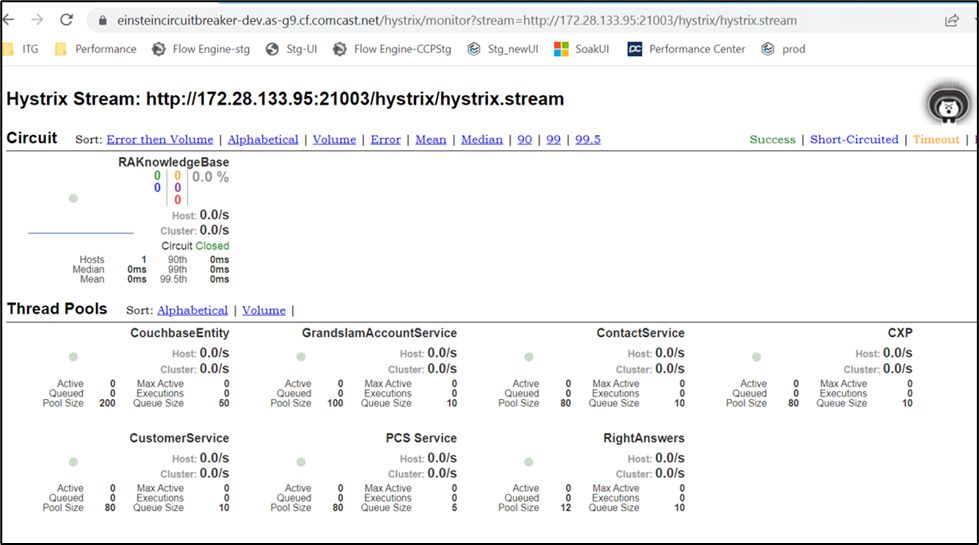Screen dimensions: 979x545
Task: Sort thread pools by Volume
Action: coord(263,310)
